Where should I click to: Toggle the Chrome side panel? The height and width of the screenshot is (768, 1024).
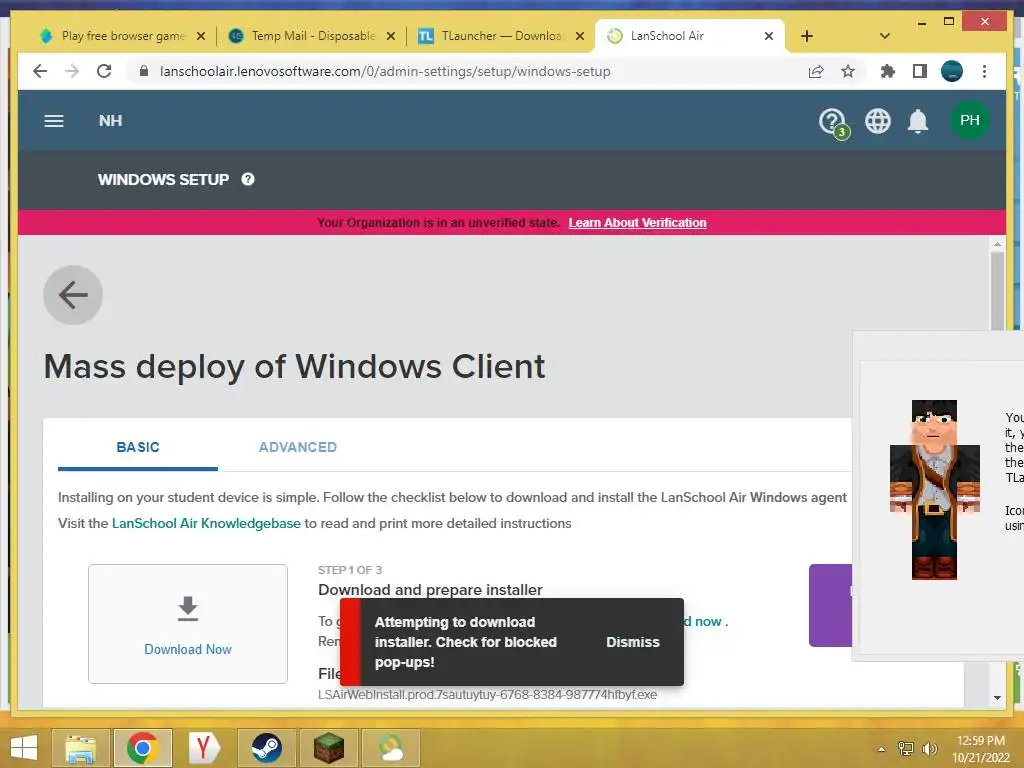920,71
